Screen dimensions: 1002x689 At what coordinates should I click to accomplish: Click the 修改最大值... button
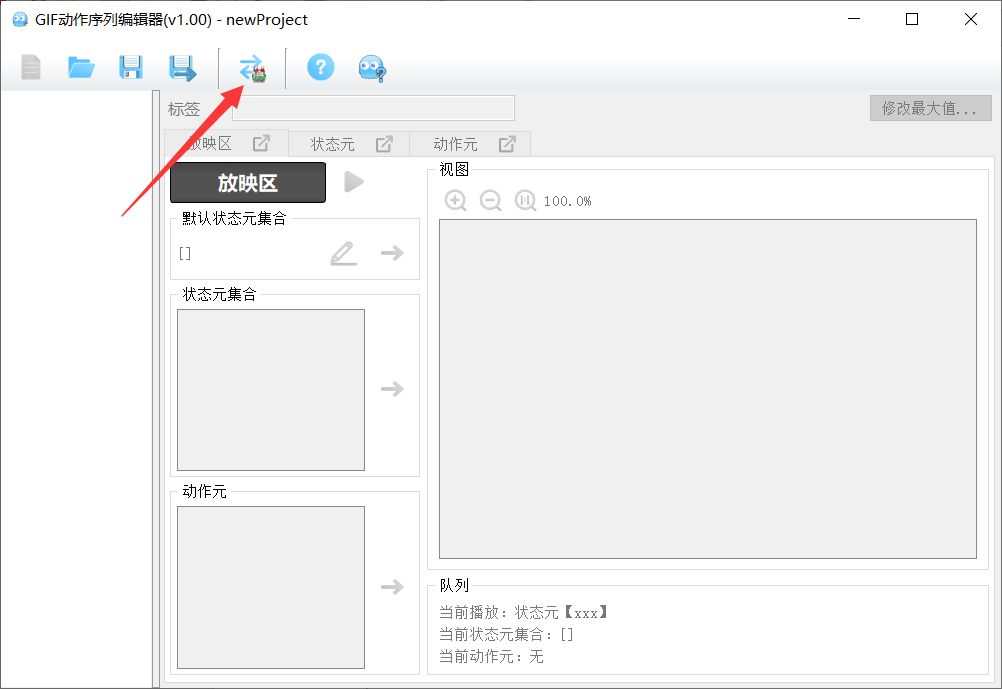(930, 109)
